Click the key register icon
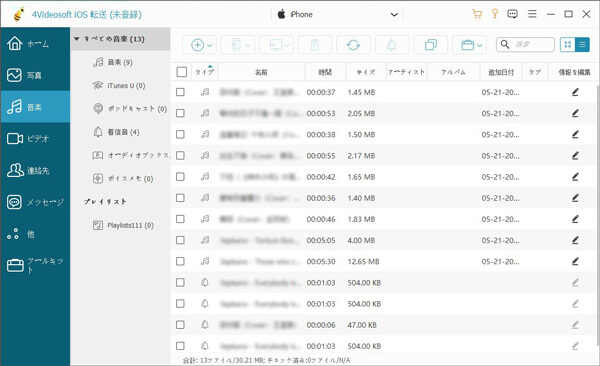600x366 pixels. pos(495,14)
